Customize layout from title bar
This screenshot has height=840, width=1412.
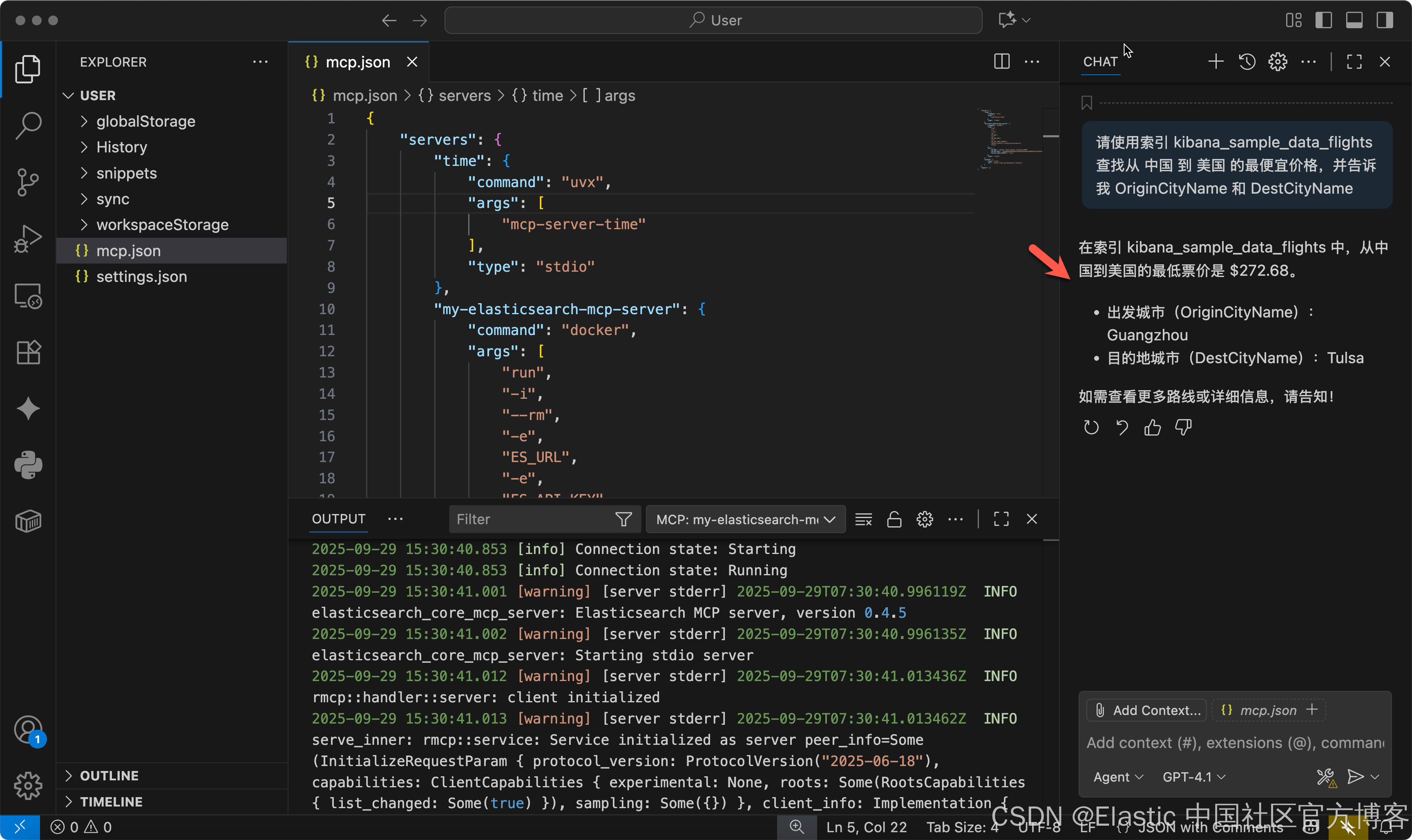coord(1293,20)
